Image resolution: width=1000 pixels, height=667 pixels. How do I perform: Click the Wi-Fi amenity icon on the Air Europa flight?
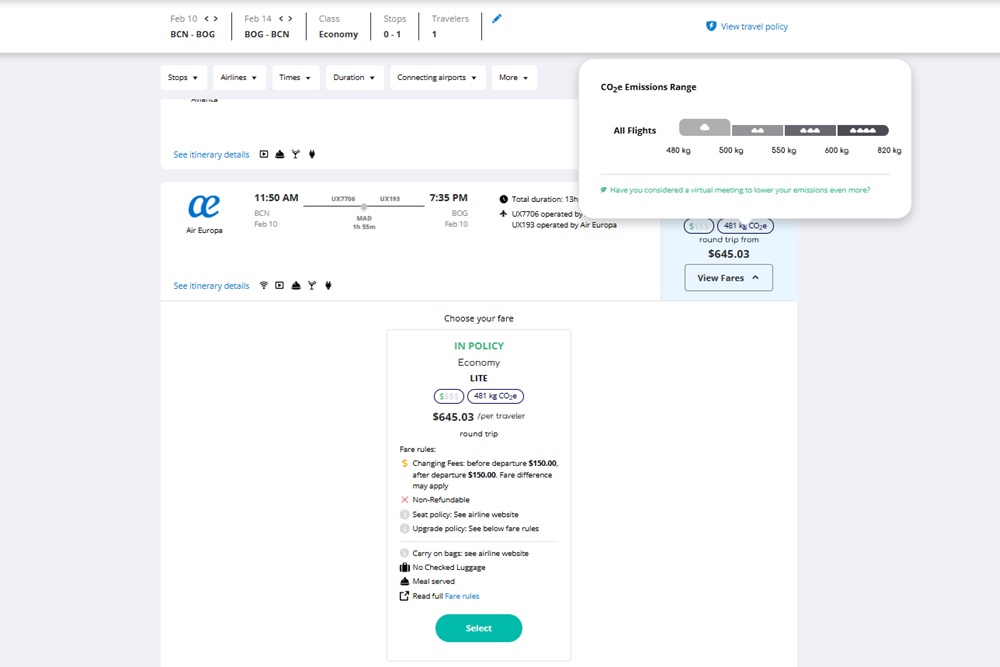click(264, 285)
